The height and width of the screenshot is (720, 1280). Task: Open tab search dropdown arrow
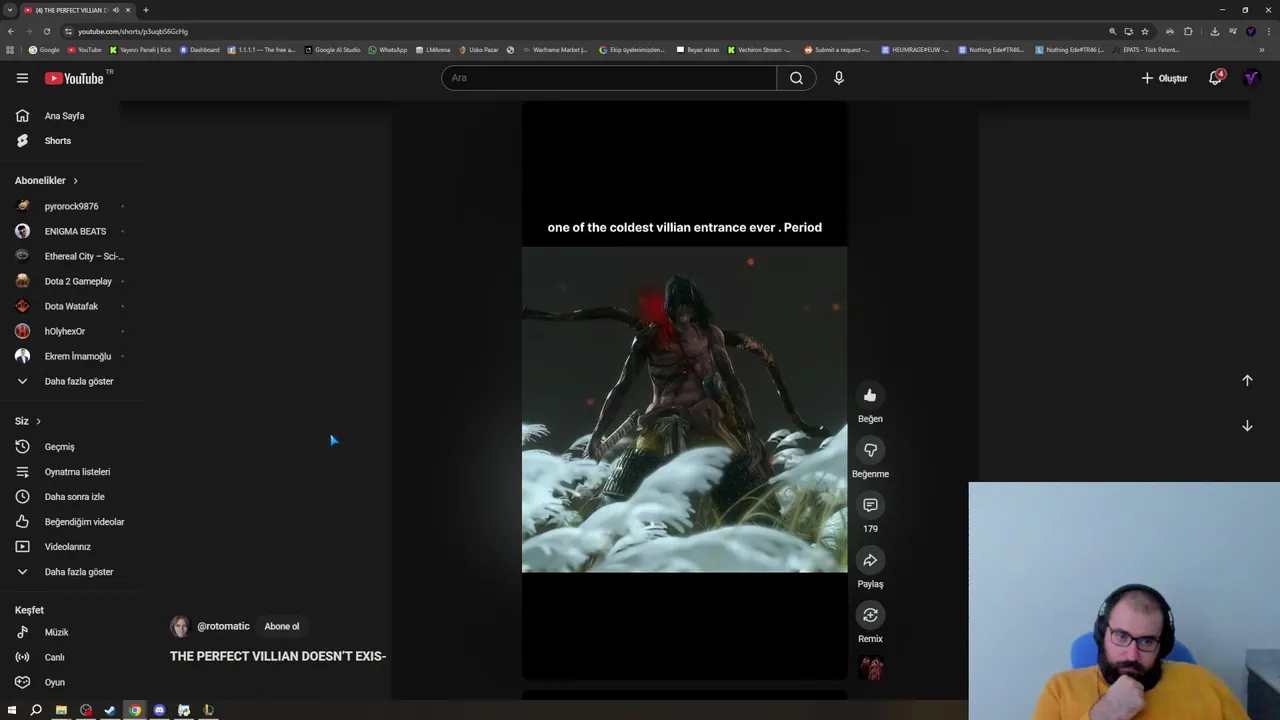(9, 10)
